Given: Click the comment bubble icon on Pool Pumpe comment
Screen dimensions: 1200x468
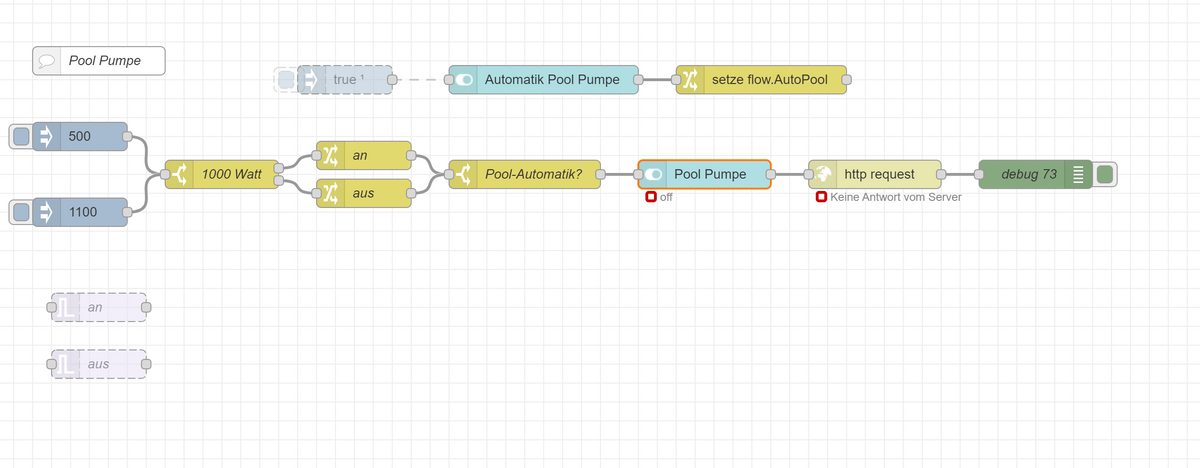Looking at the screenshot, I should click(x=46, y=61).
